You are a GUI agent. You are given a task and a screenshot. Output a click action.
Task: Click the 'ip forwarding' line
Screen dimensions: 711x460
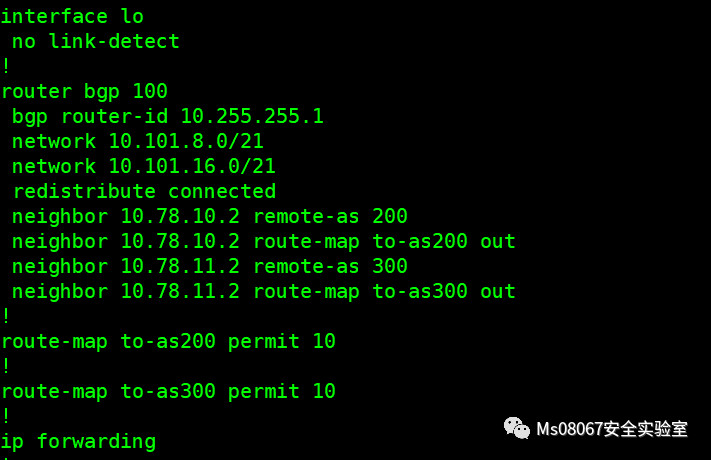coord(78,441)
